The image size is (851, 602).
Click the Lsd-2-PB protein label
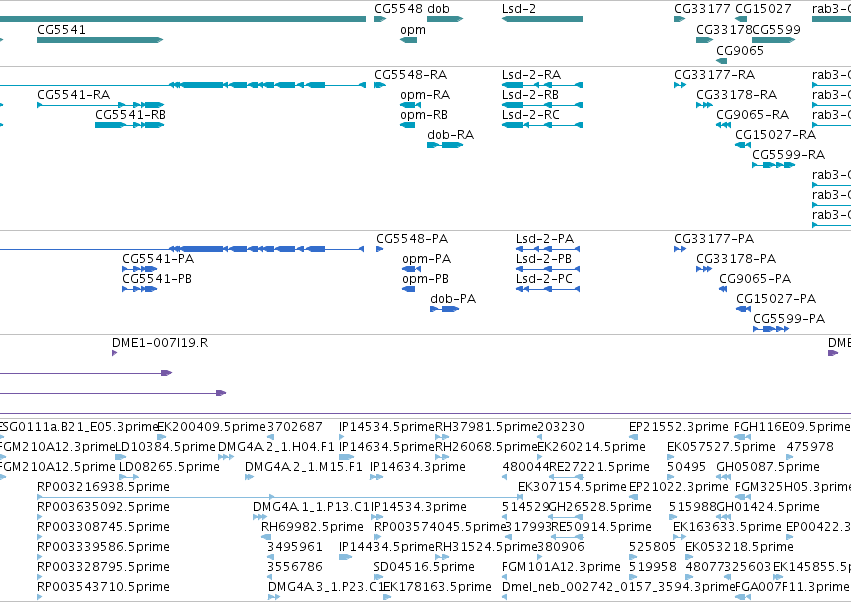point(544,259)
